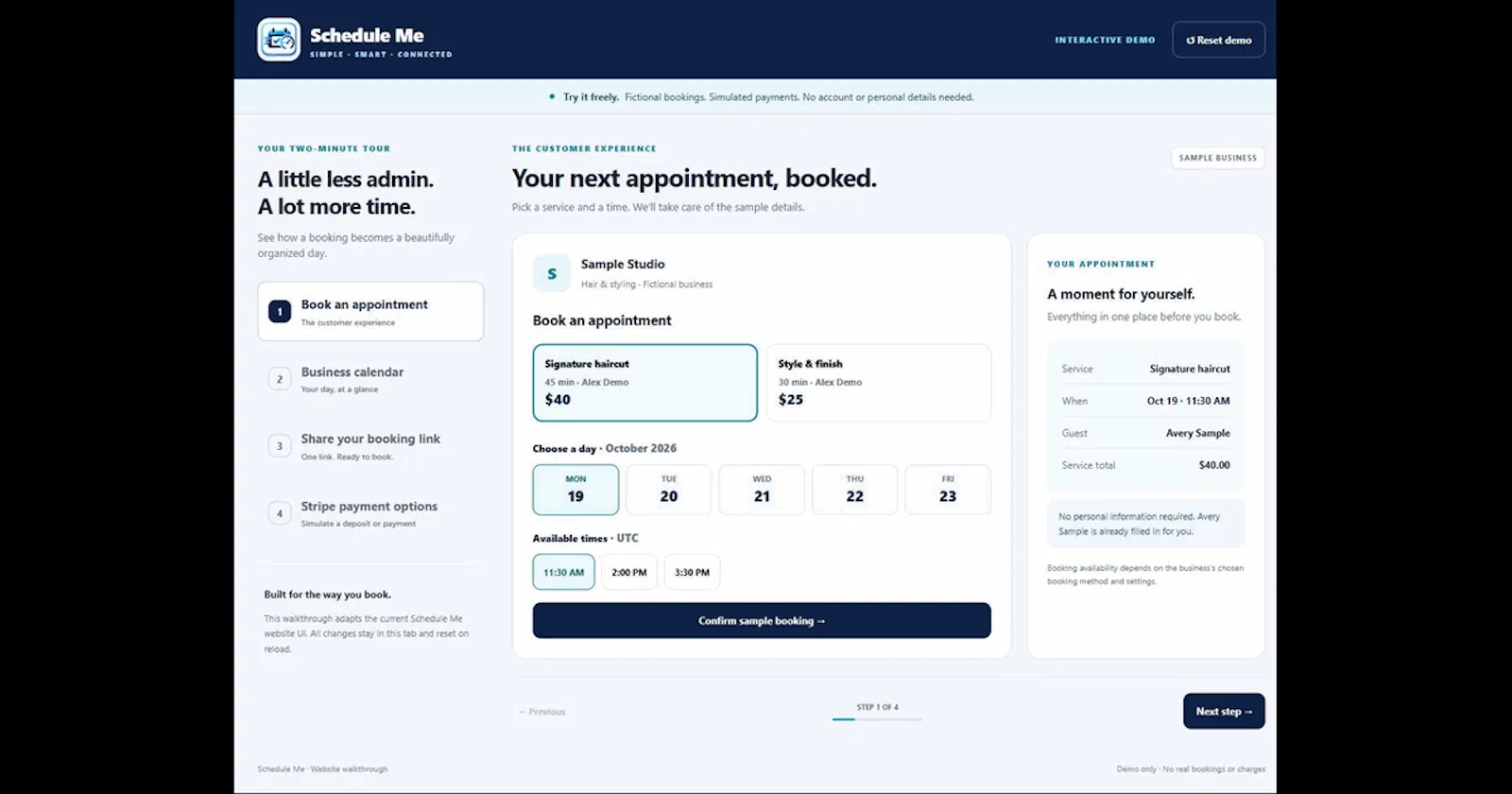The height and width of the screenshot is (794, 1512).
Task: Click the $25 price on Style & finish
Action: 791,400
